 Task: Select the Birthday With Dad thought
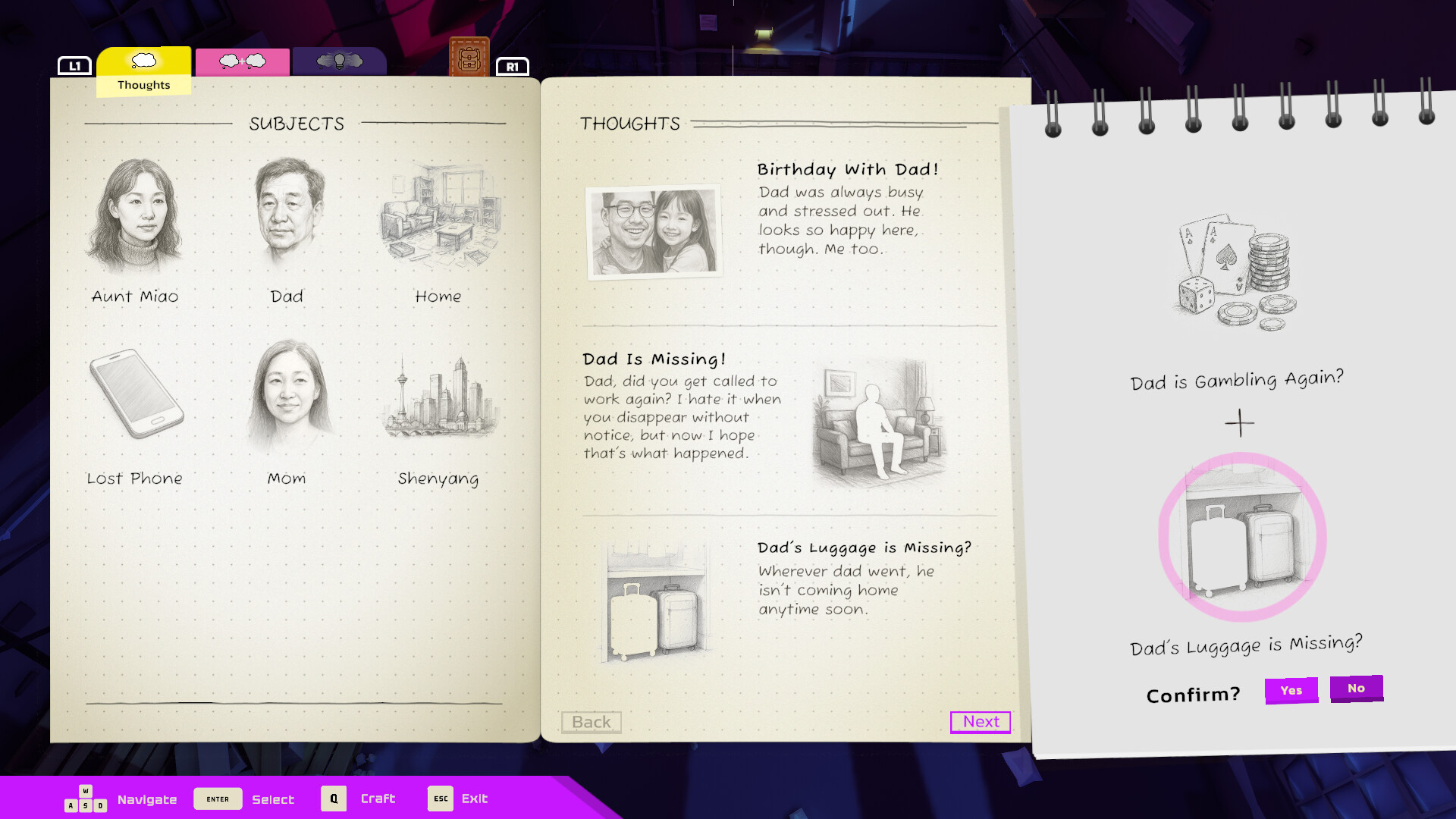[x=789, y=220]
